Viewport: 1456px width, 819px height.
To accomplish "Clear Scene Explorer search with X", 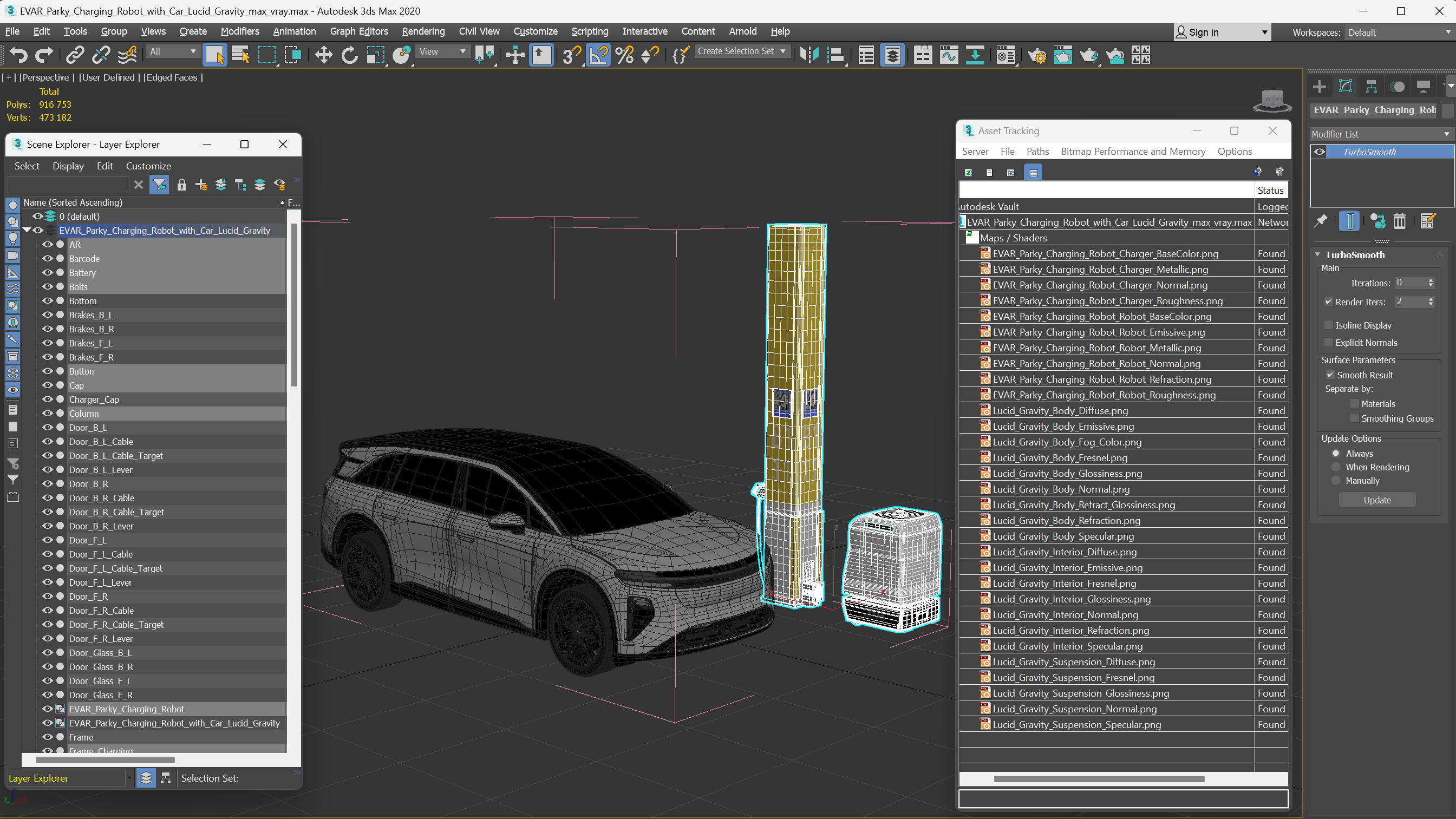I will click(139, 184).
